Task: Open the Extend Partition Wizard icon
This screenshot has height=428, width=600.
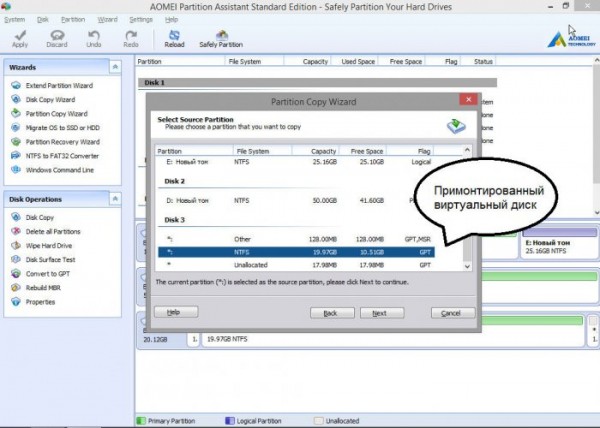Action: [x=16, y=85]
